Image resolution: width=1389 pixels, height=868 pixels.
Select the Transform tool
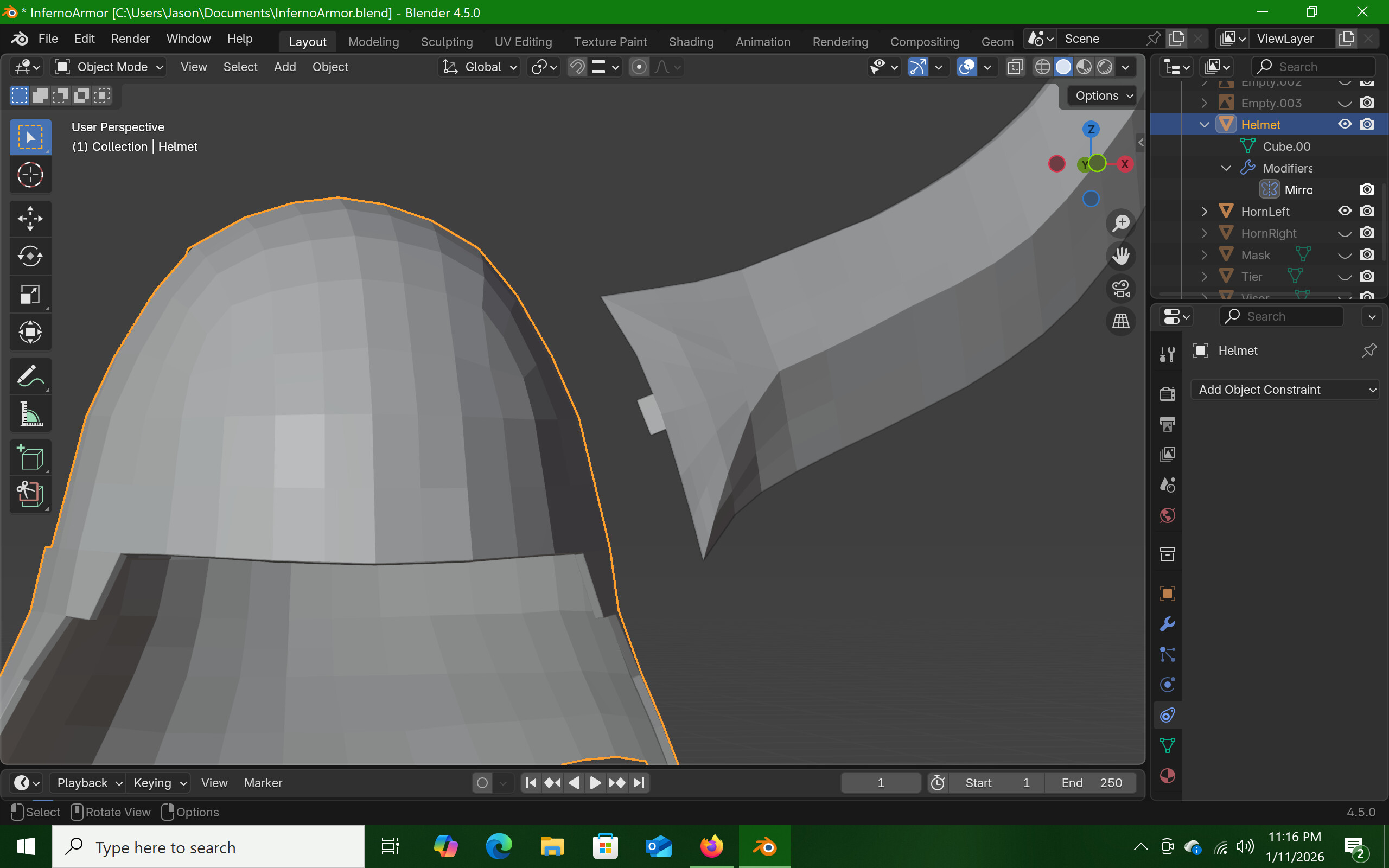[30, 332]
